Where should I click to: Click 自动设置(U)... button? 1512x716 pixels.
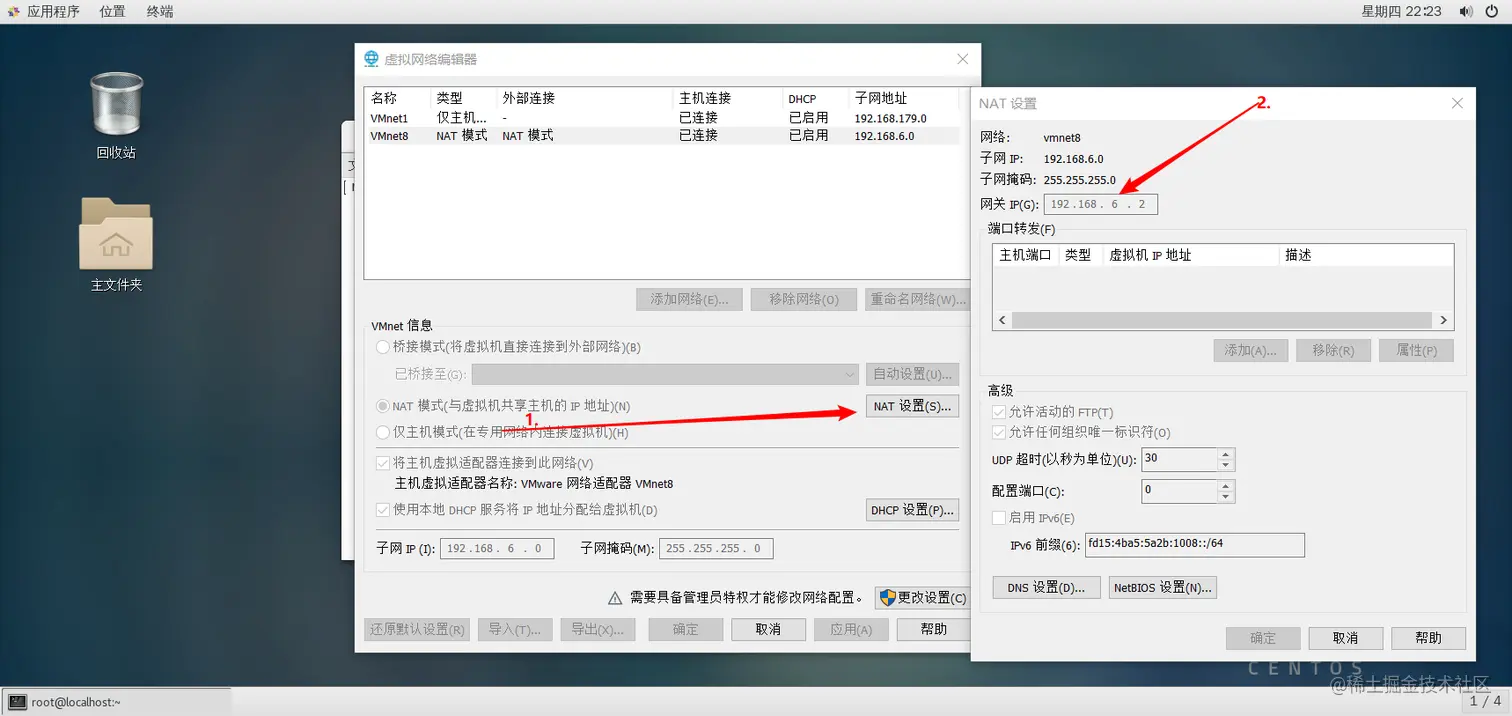tap(912, 374)
